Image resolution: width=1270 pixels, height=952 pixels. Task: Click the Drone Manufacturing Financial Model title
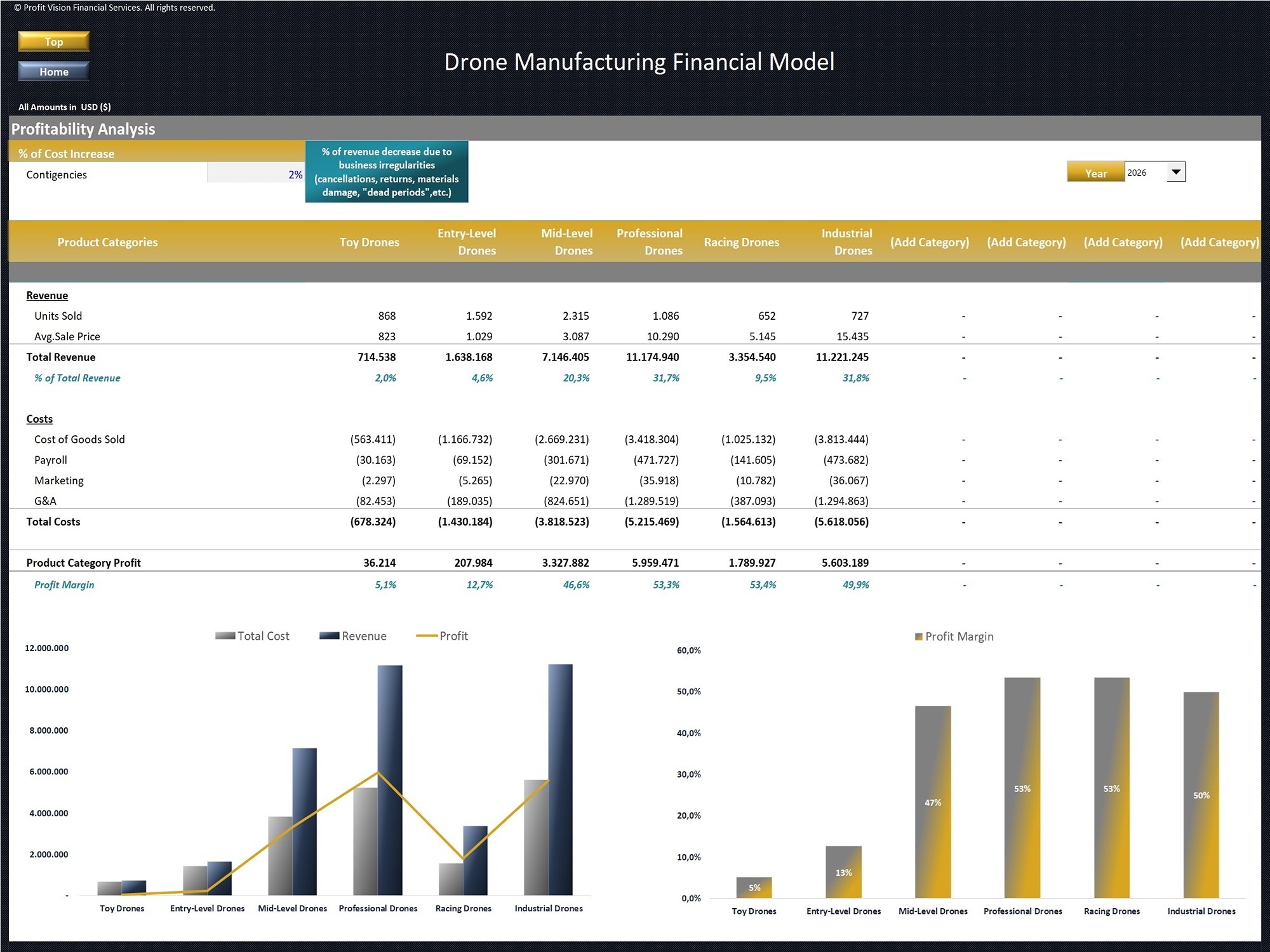[639, 62]
